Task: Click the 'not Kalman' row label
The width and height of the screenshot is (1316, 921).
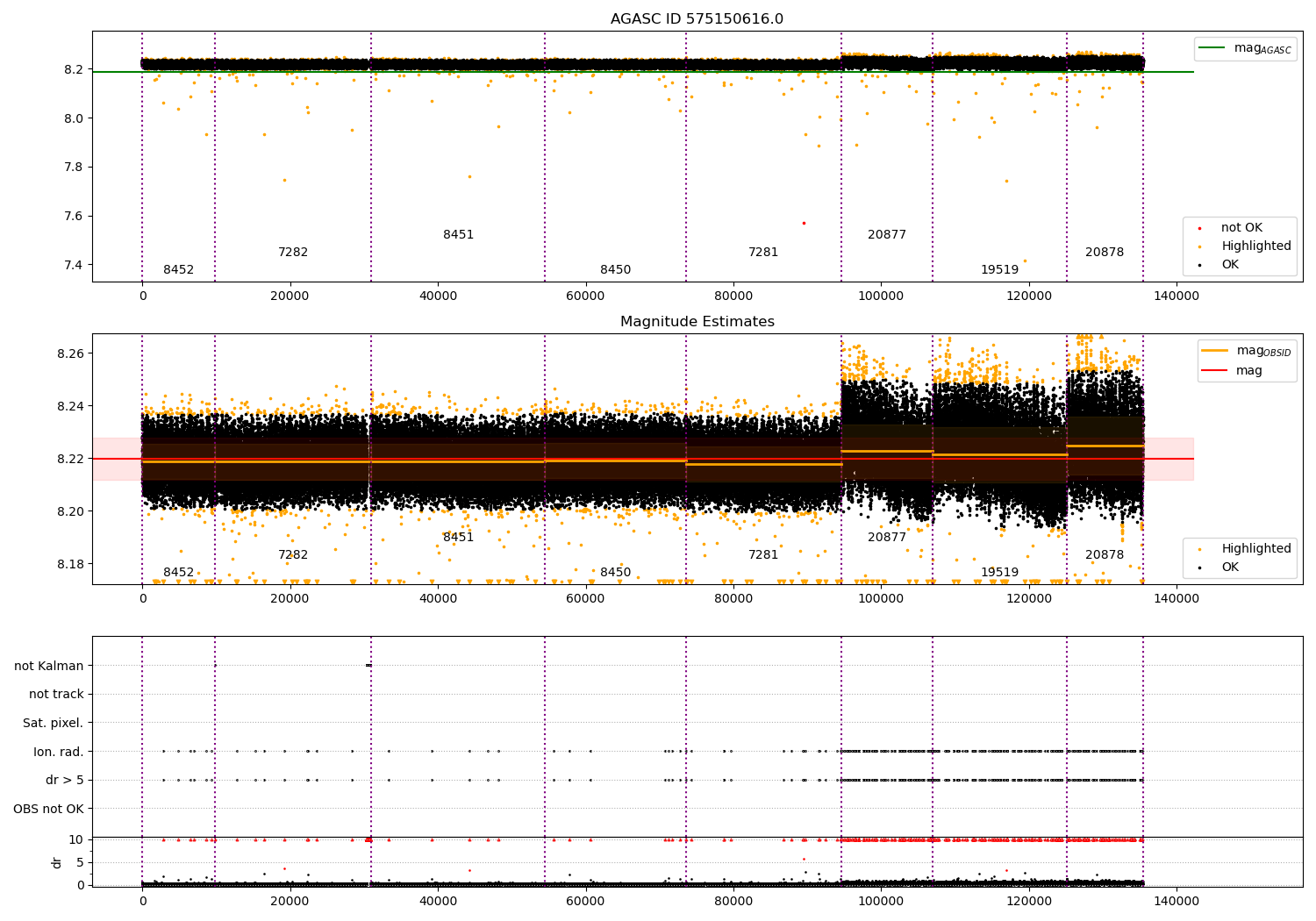Action: click(48, 667)
